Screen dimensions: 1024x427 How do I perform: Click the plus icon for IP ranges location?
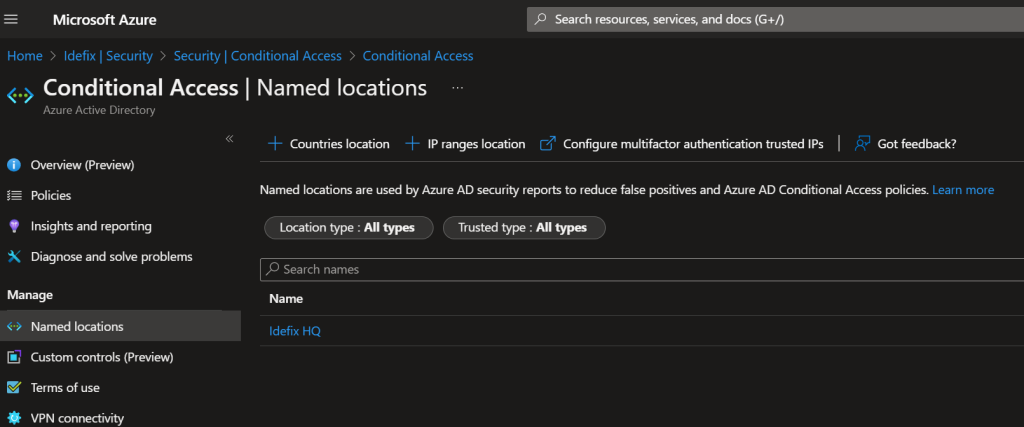point(412,144)
